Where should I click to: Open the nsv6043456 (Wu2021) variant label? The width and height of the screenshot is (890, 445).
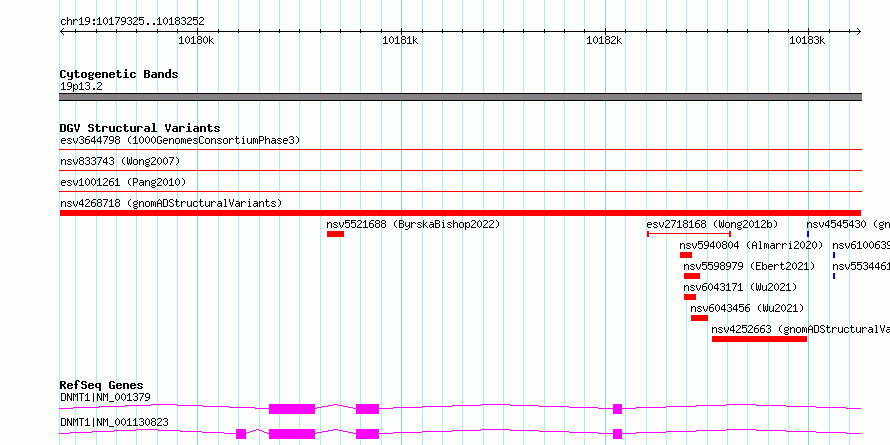pyautogui.click(x=747, y=308)
